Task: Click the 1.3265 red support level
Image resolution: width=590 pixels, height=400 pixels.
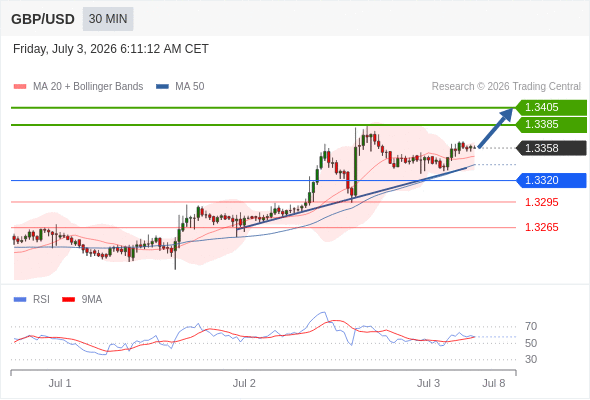Action: tap(541, 227)
